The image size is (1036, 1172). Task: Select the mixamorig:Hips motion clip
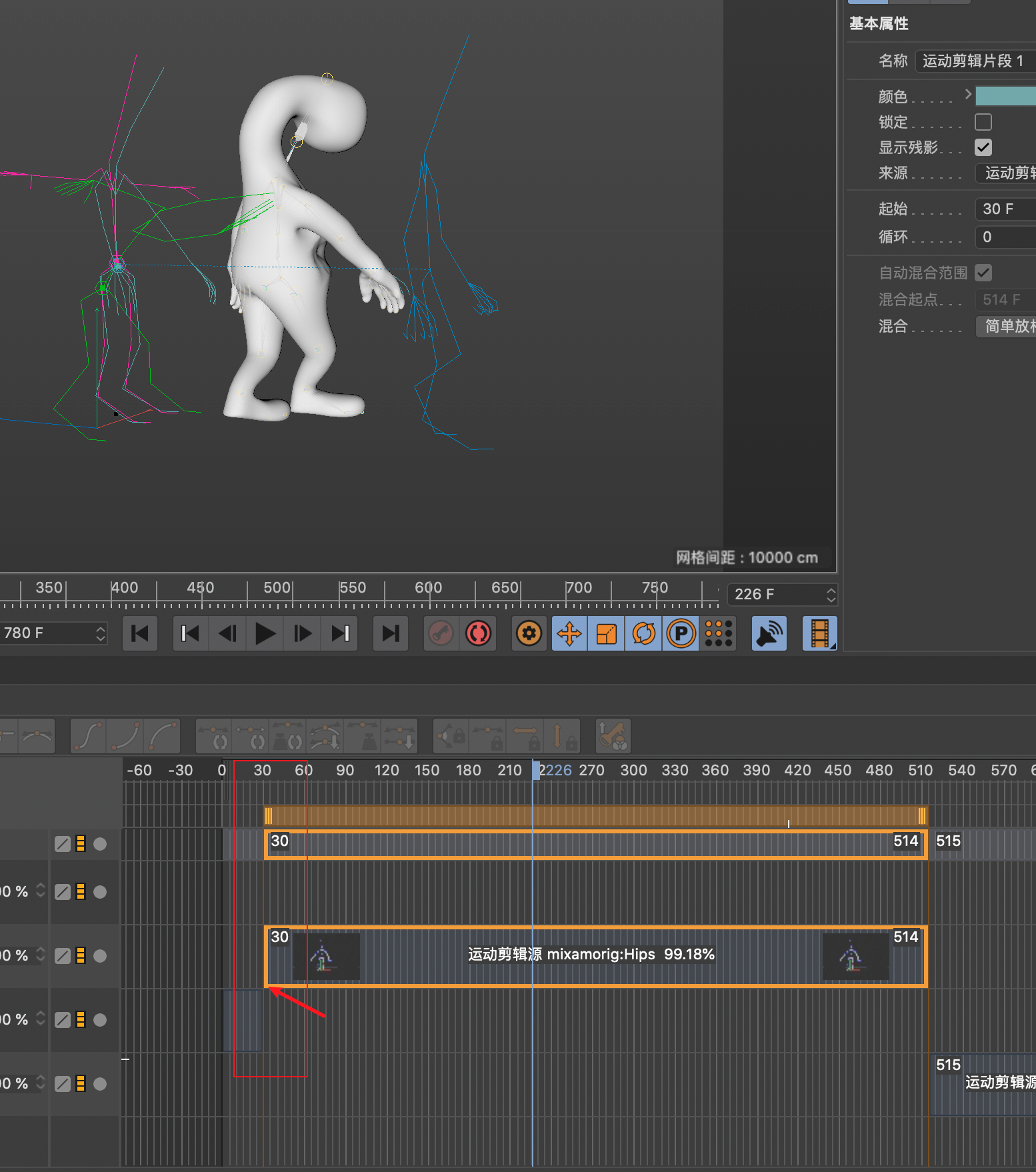coord(591,955)
